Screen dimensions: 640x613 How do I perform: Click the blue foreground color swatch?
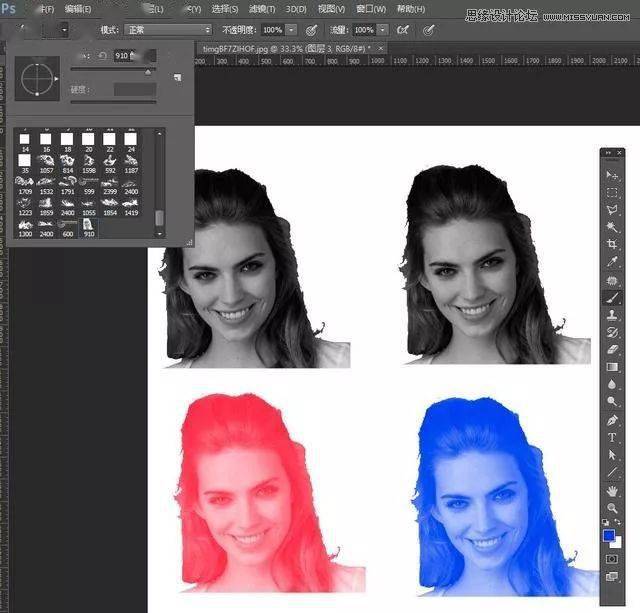tap(609, 535)
